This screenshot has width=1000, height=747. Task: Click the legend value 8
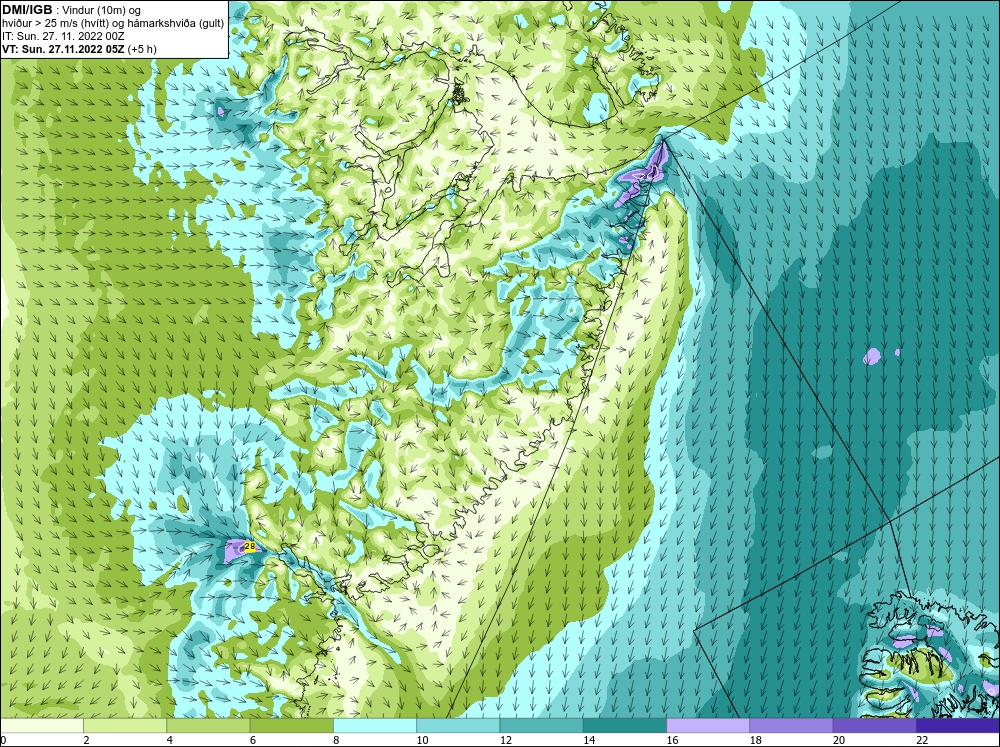[337, 740]
